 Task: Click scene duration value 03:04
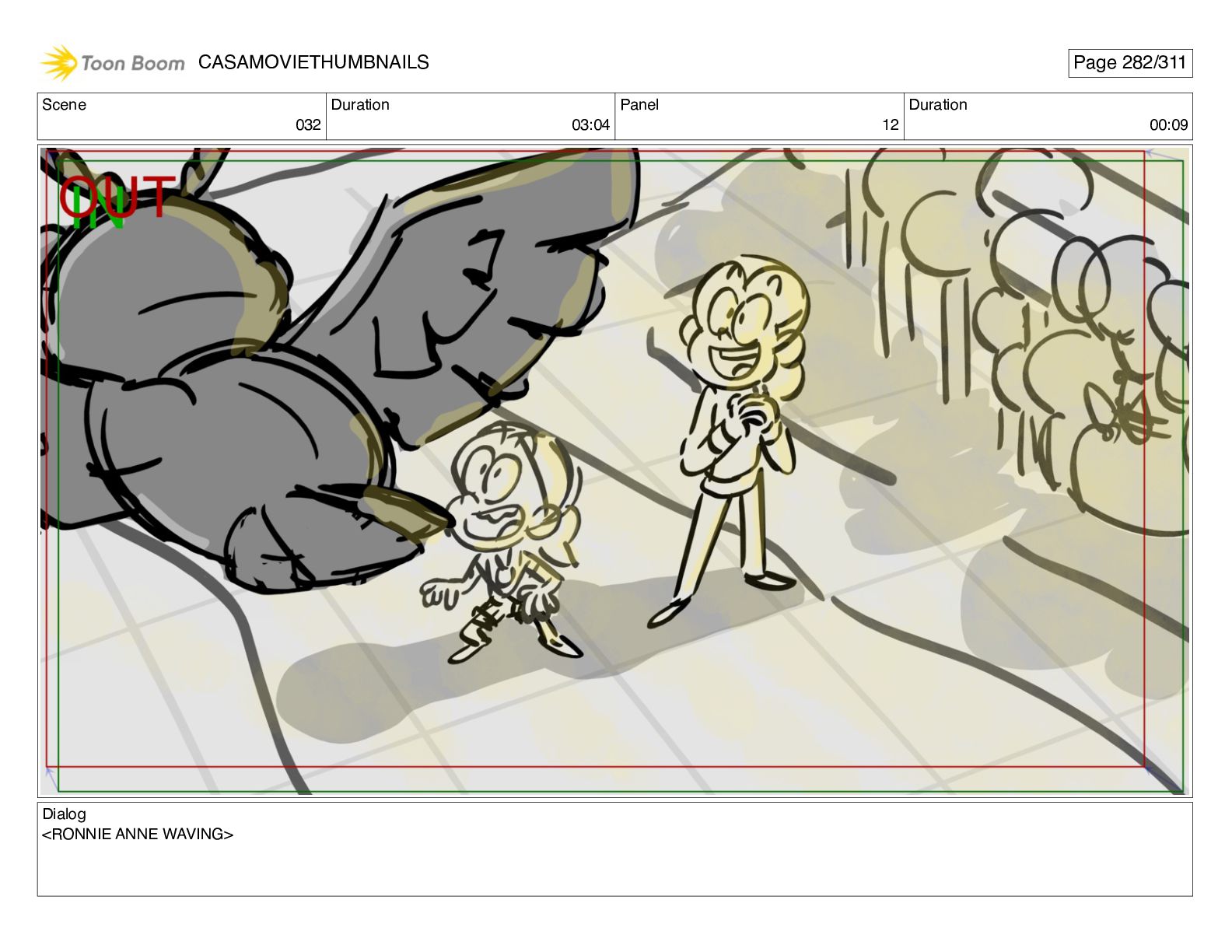pyautogui.click(x=590, y=125)
